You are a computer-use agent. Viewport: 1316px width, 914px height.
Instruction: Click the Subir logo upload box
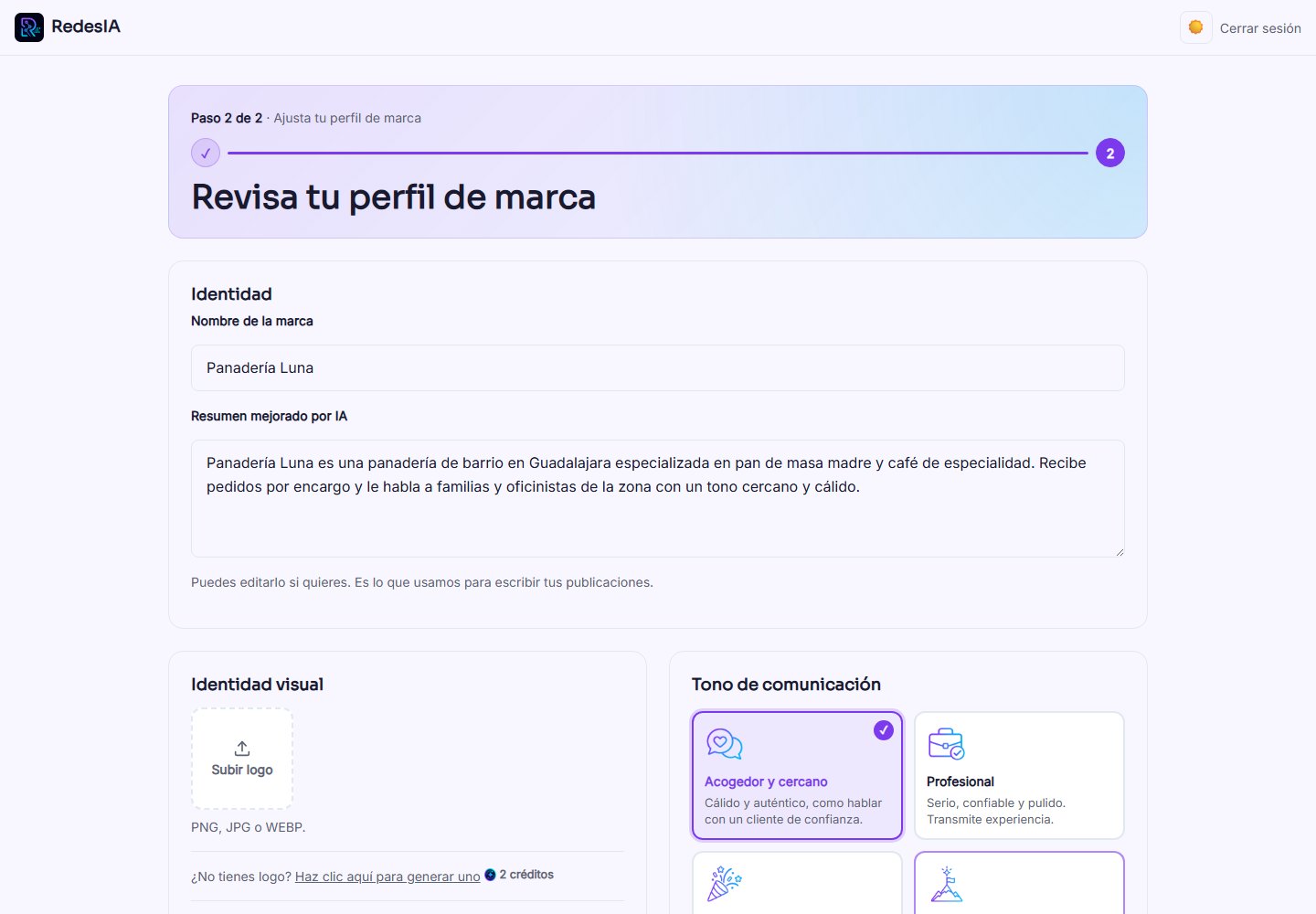click(242, 759)
